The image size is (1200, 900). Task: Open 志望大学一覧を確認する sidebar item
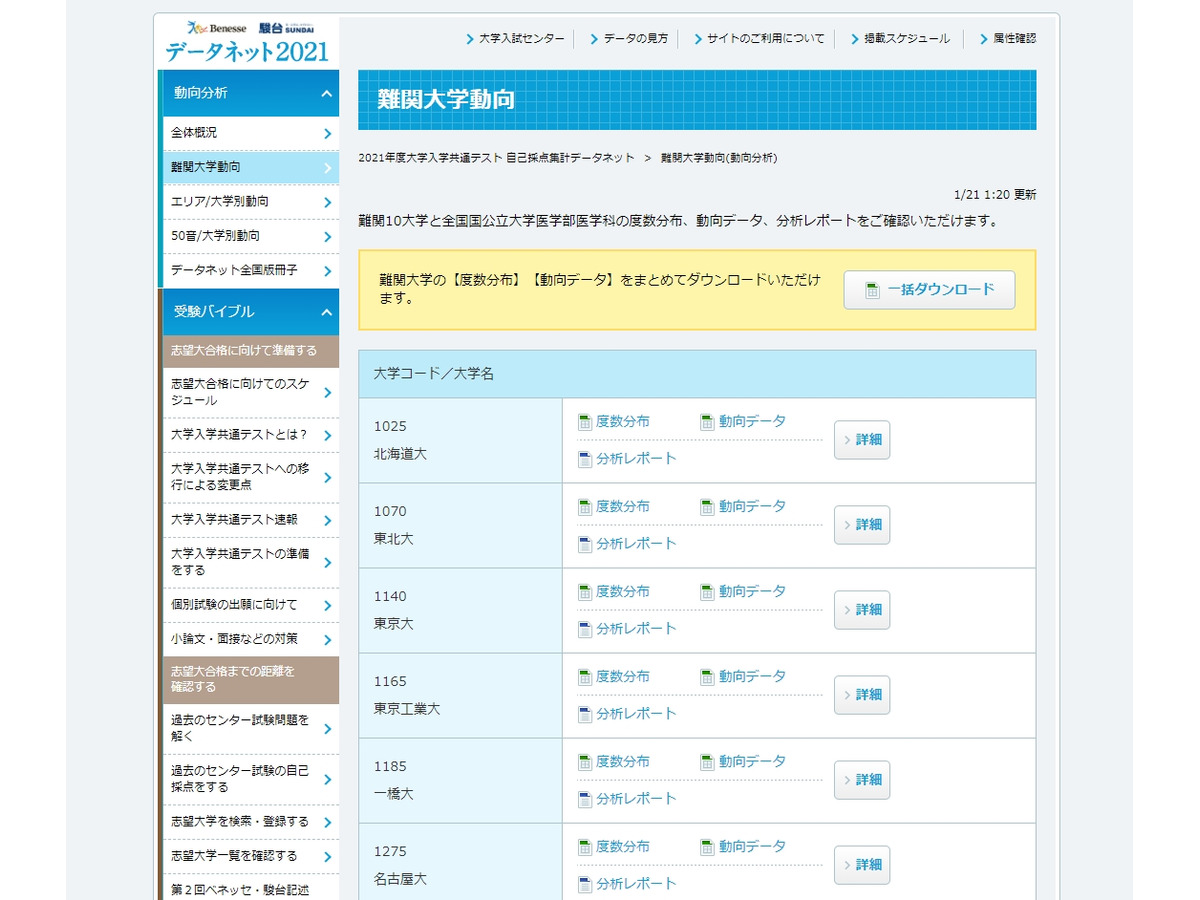(251, 856)
